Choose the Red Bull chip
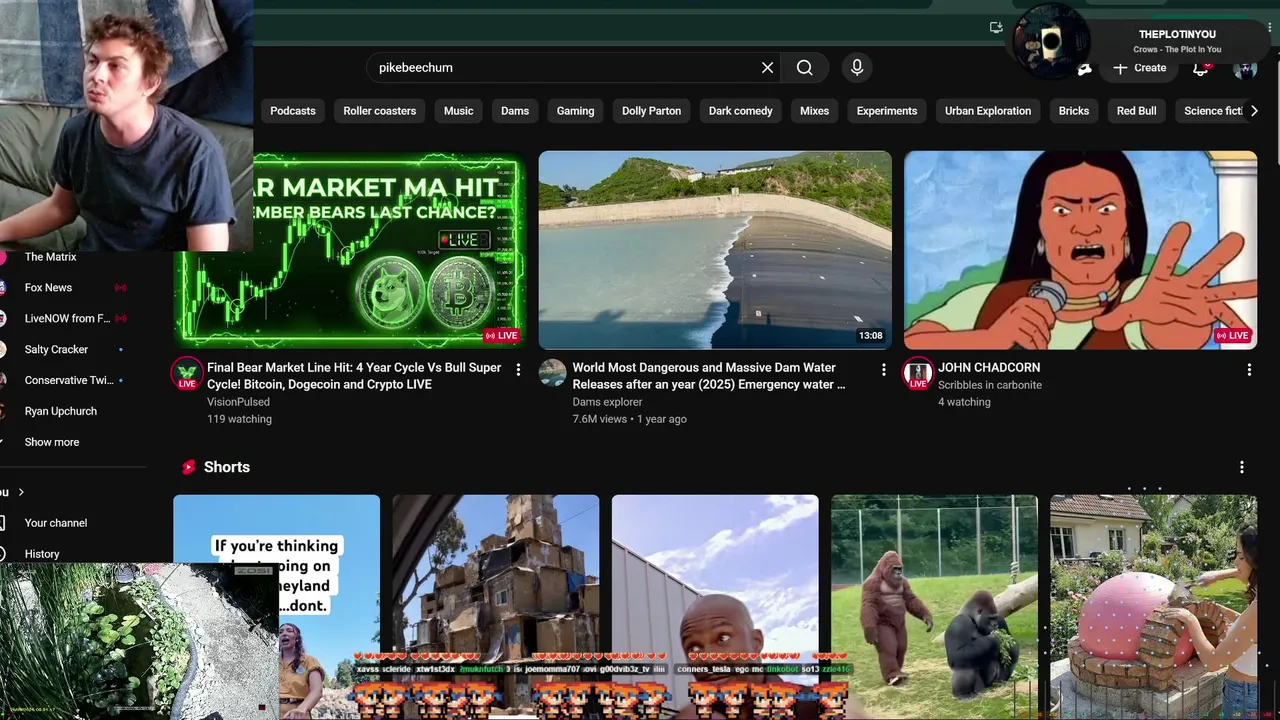Screen dimensions: 1280x720 [1136, 111]
